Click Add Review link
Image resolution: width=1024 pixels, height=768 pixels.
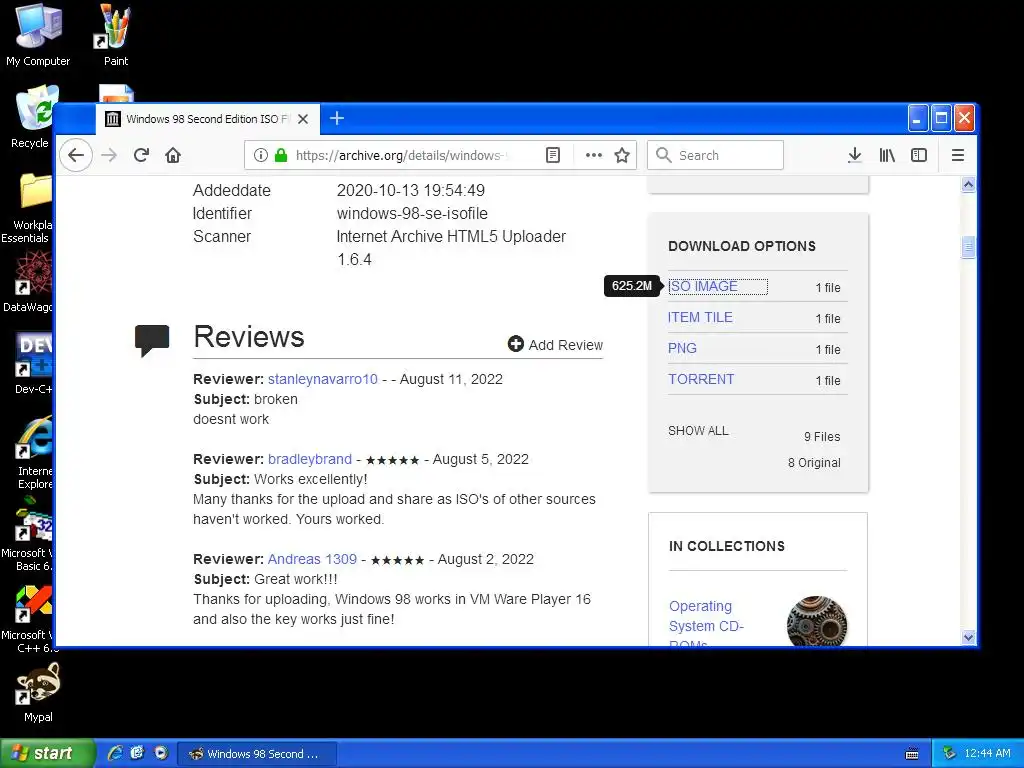click(x=555, y=345)
